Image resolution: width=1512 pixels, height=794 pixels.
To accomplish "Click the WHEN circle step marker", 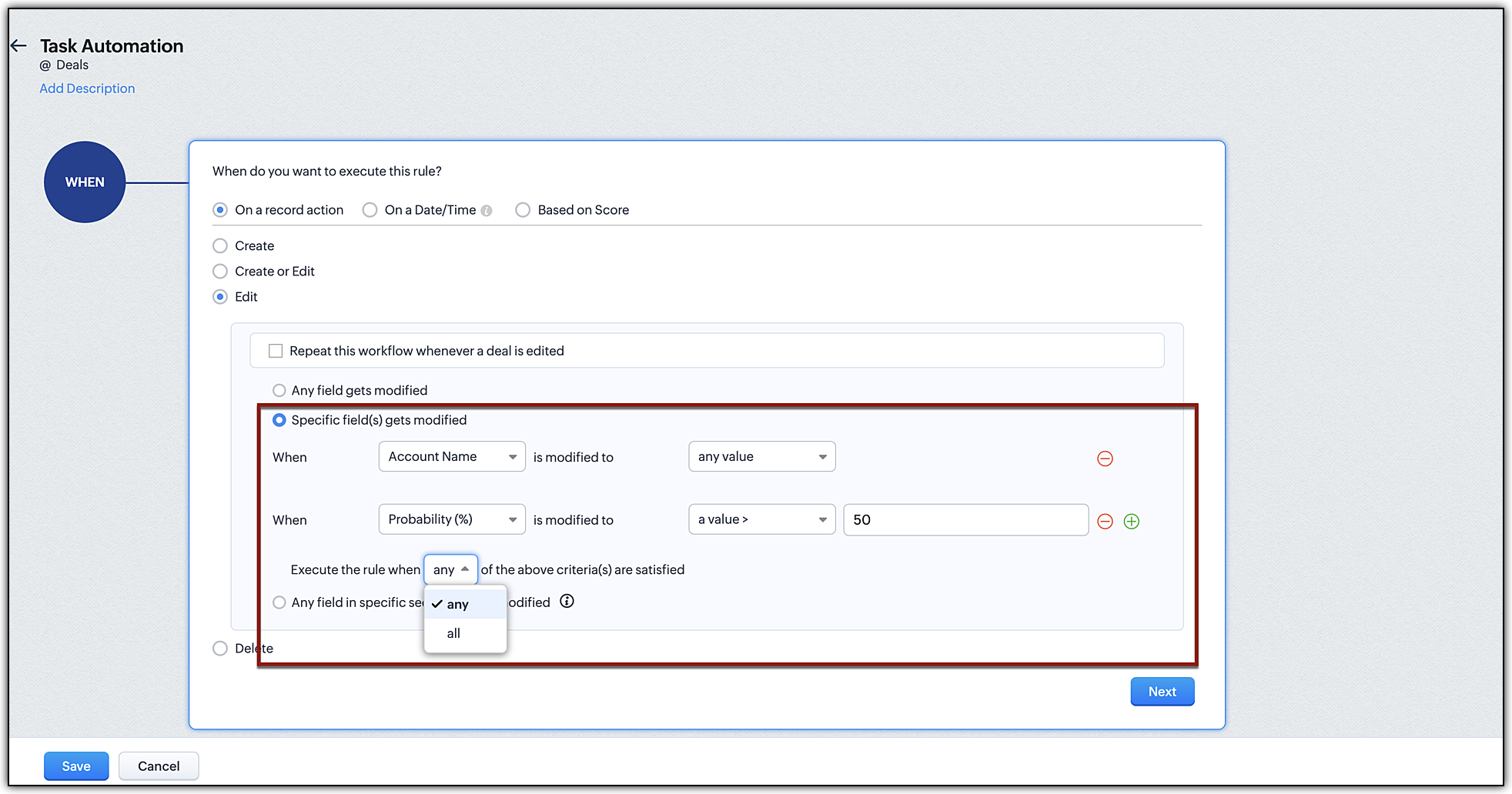I will pyautogui.click(x=85, y=182).
